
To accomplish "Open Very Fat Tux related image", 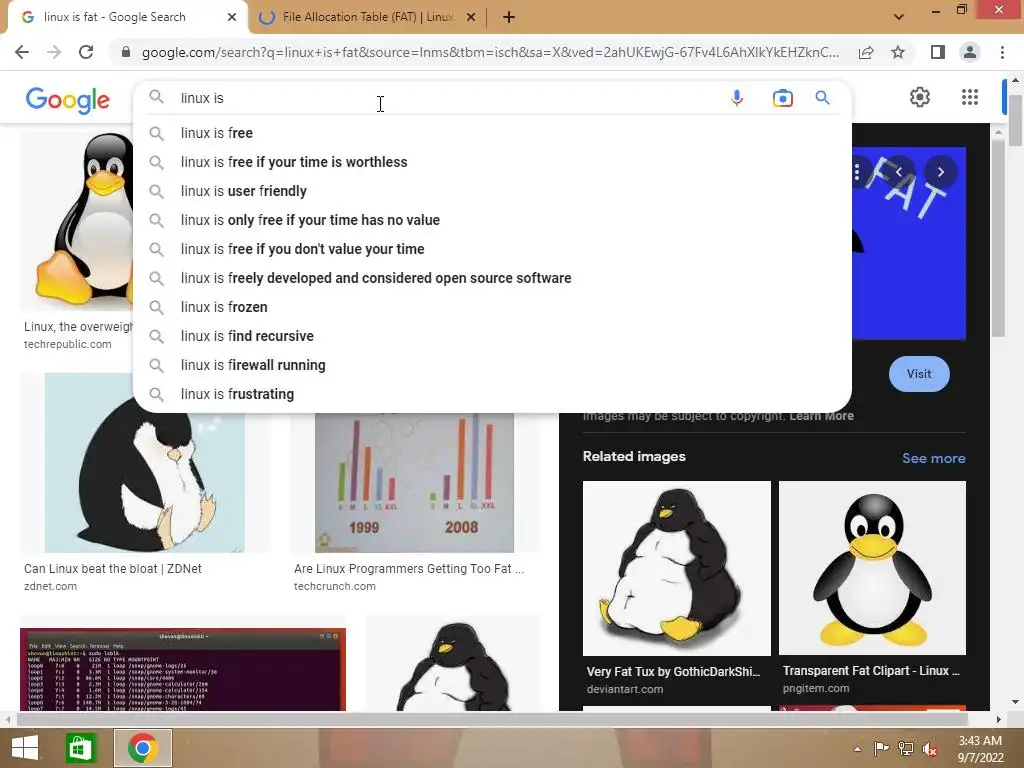I will 677,568.
